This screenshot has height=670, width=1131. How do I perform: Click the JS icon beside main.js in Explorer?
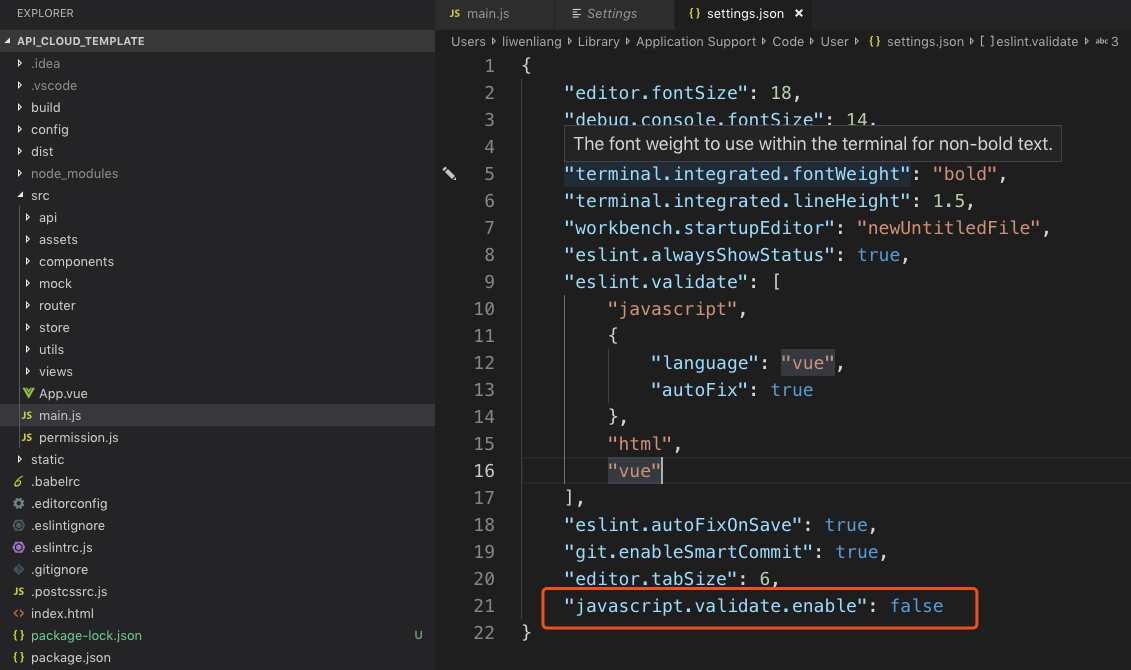(x=27, y=415)
